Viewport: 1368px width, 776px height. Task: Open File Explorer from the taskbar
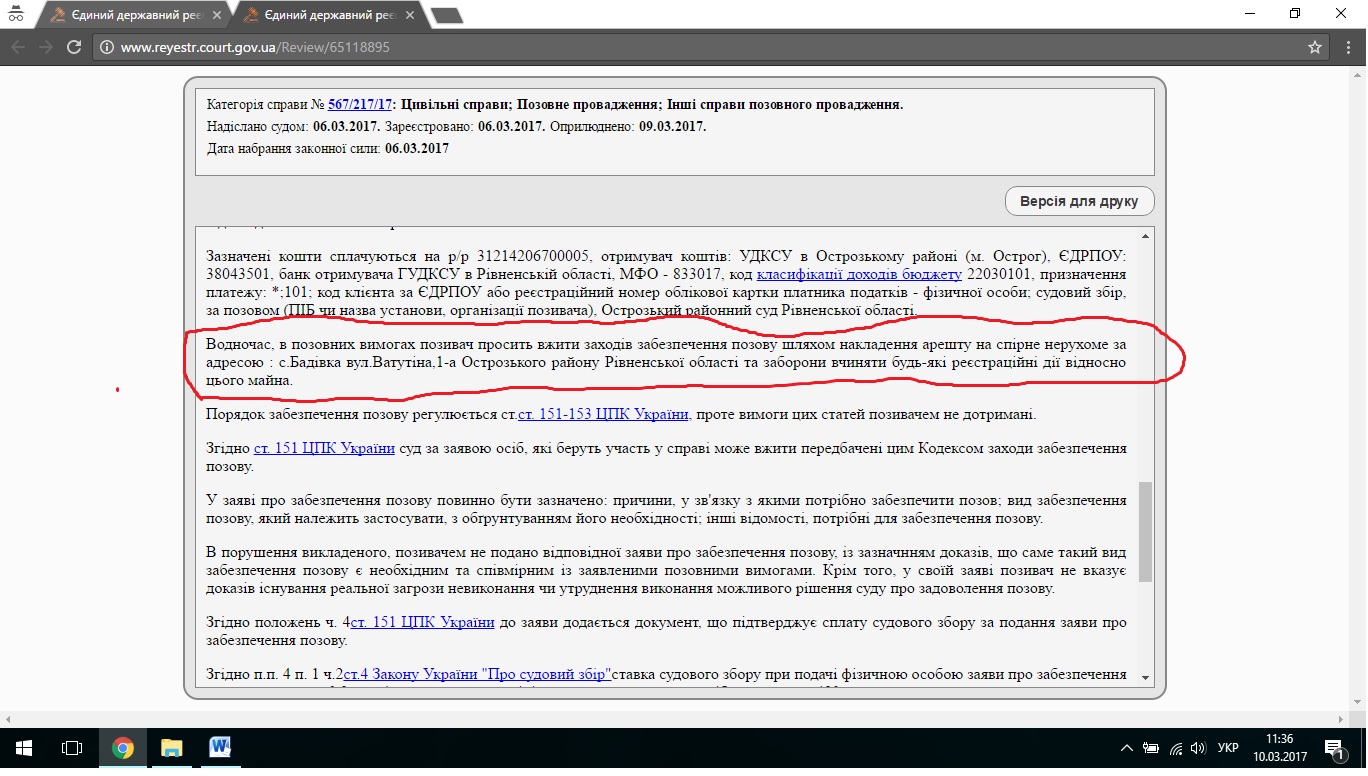[x=172, y=748]
